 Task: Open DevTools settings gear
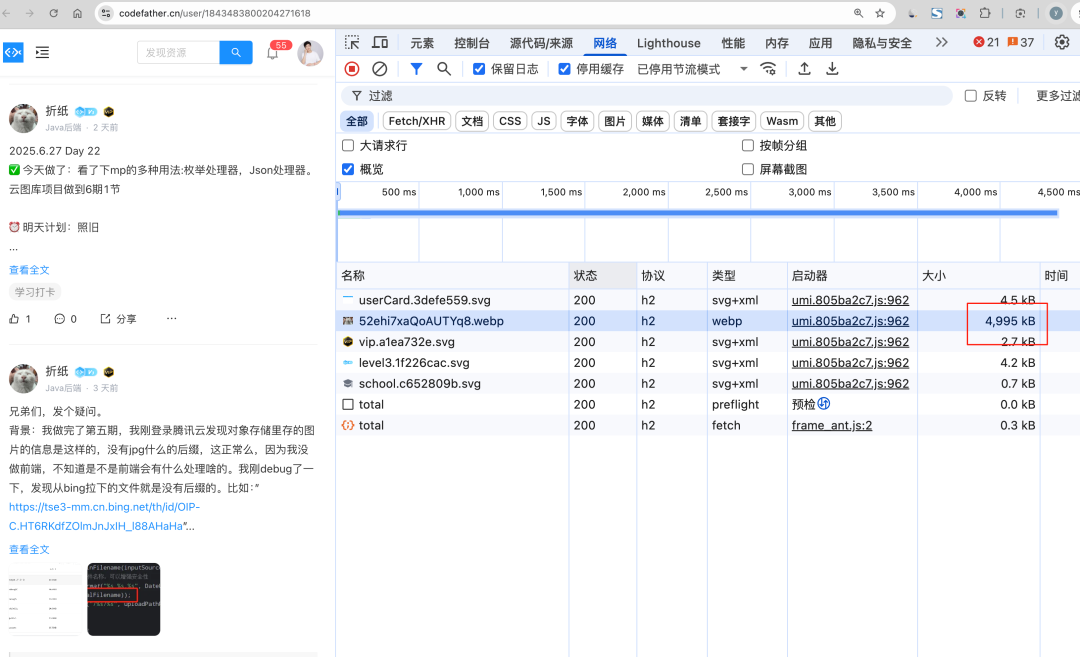click(1062, 43)
